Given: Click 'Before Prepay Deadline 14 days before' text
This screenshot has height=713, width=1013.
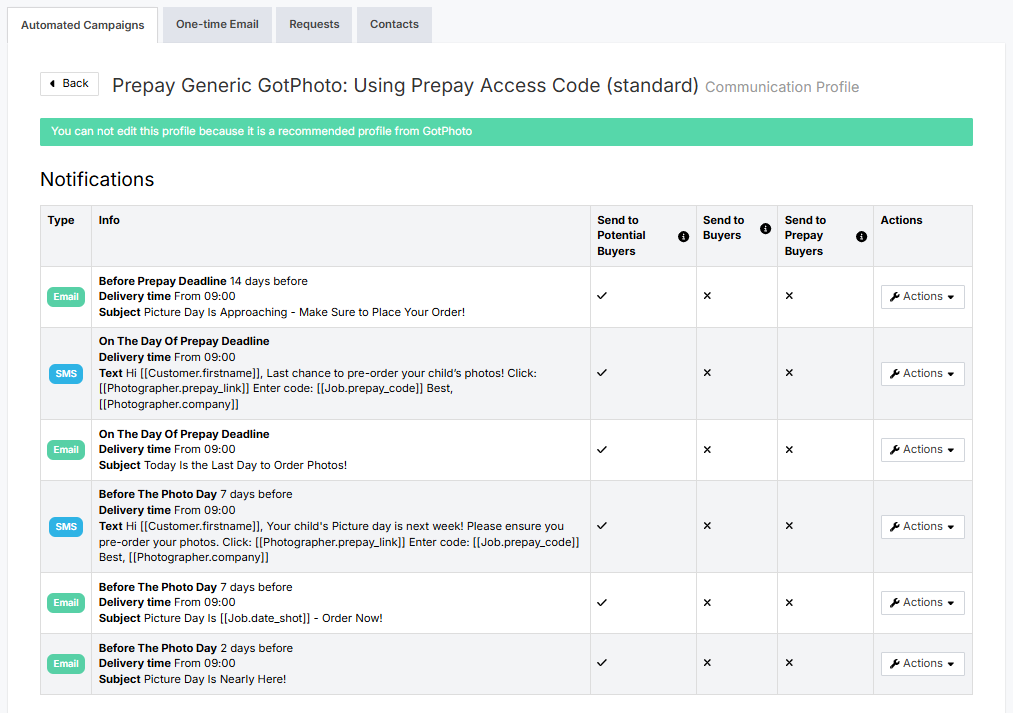Looking at the screenshot, I should 204,282.
